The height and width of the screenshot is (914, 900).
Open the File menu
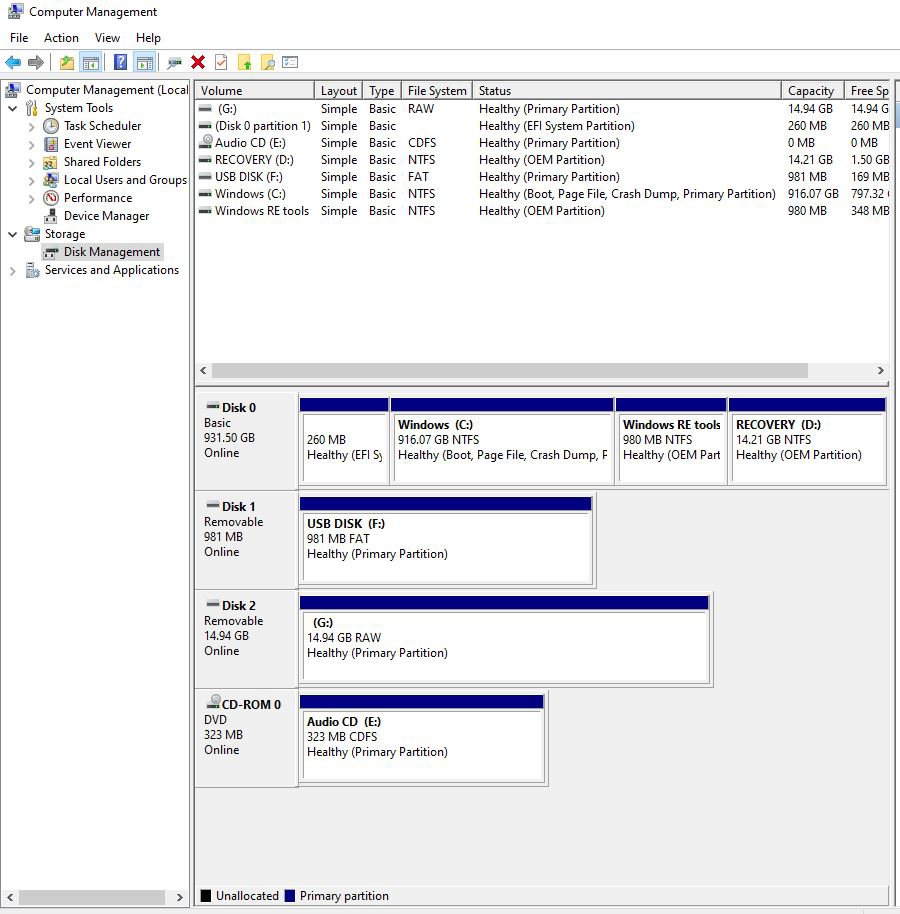tap(19, 38)
